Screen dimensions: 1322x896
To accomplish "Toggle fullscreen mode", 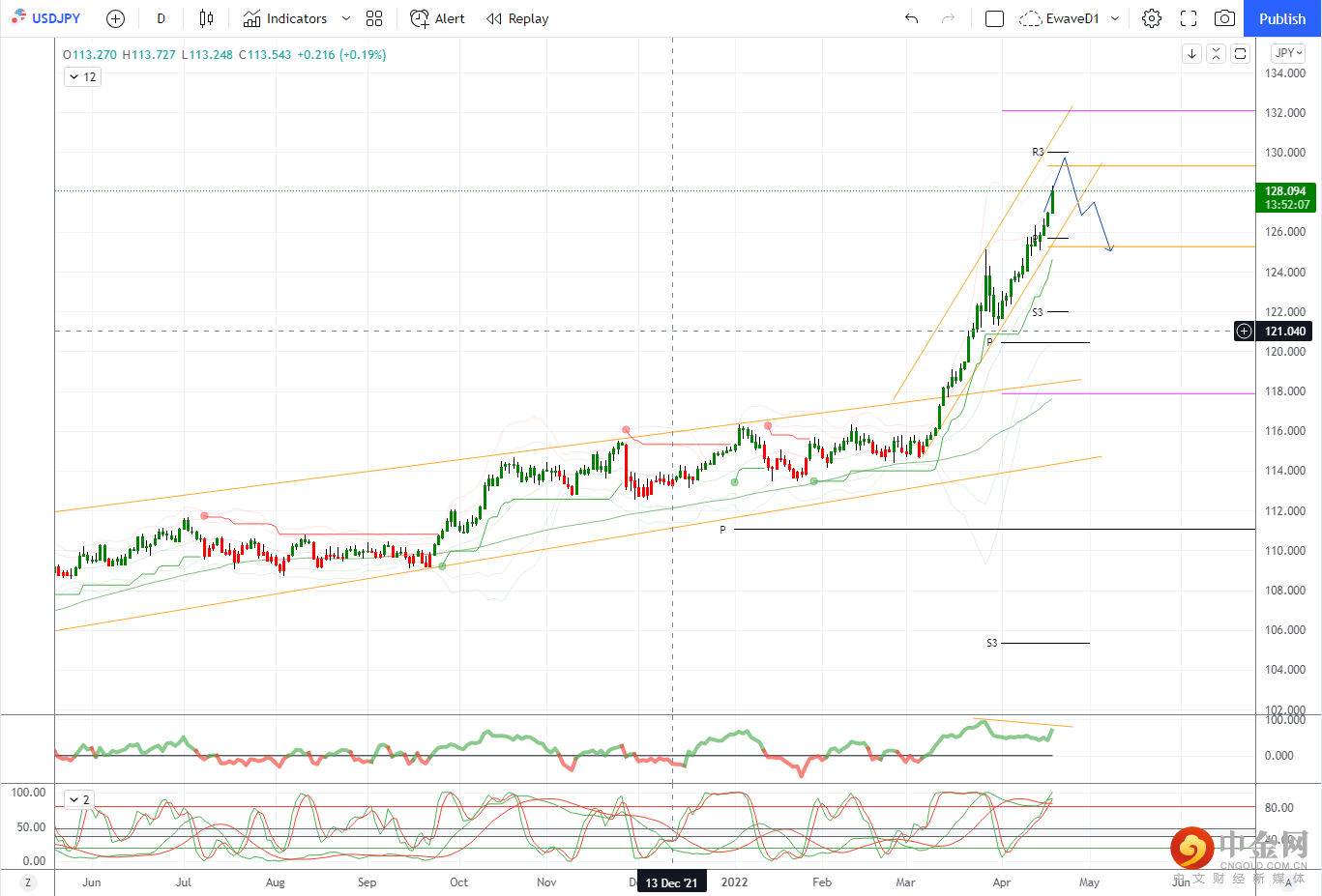I will pyautogui.click(x=1189, y=18).
